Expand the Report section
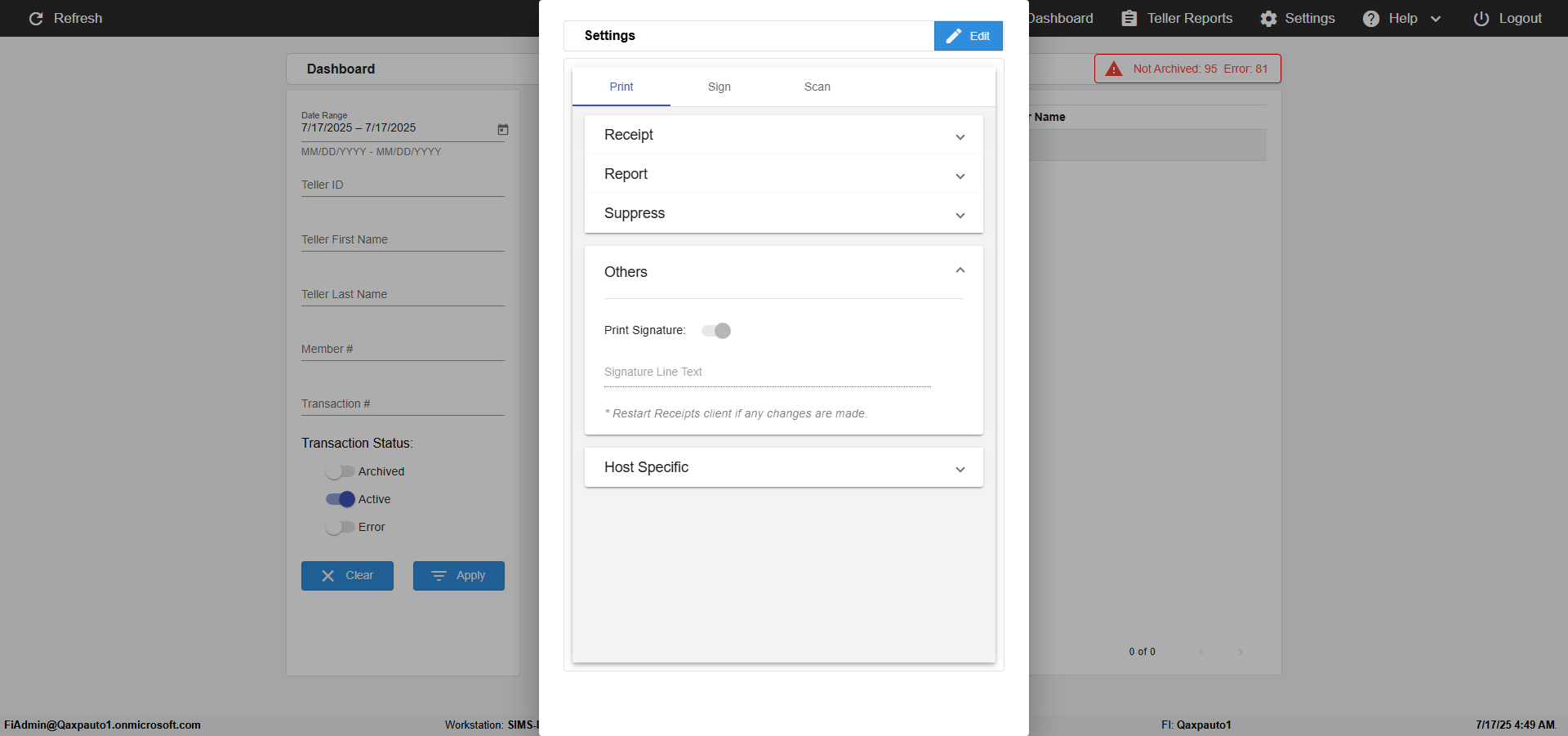Viewport: 1568px width, 736px height. [784, 174]
